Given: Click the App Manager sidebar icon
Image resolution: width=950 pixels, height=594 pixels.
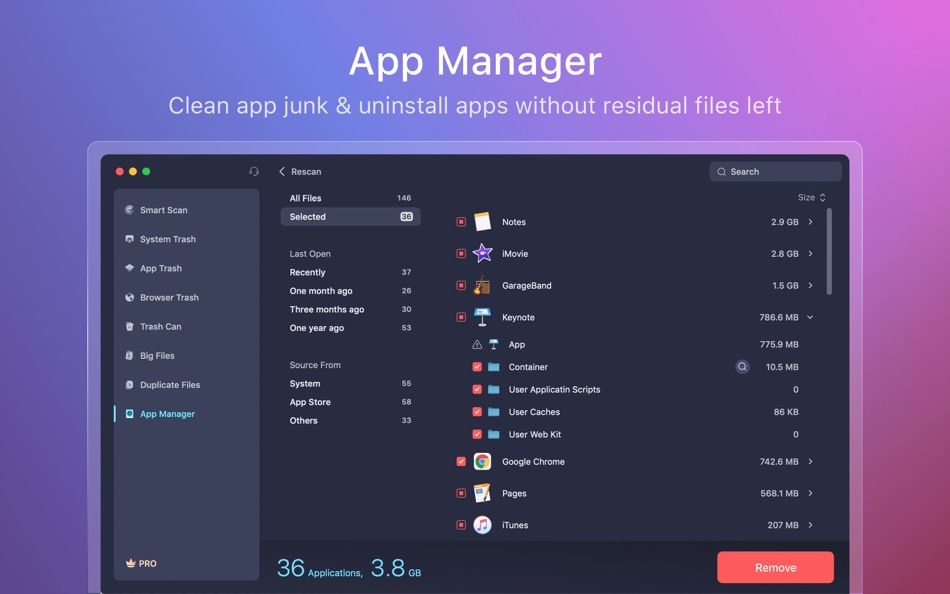Looking at the screenshot, I should pyautogui.click(x=129, y=413).
